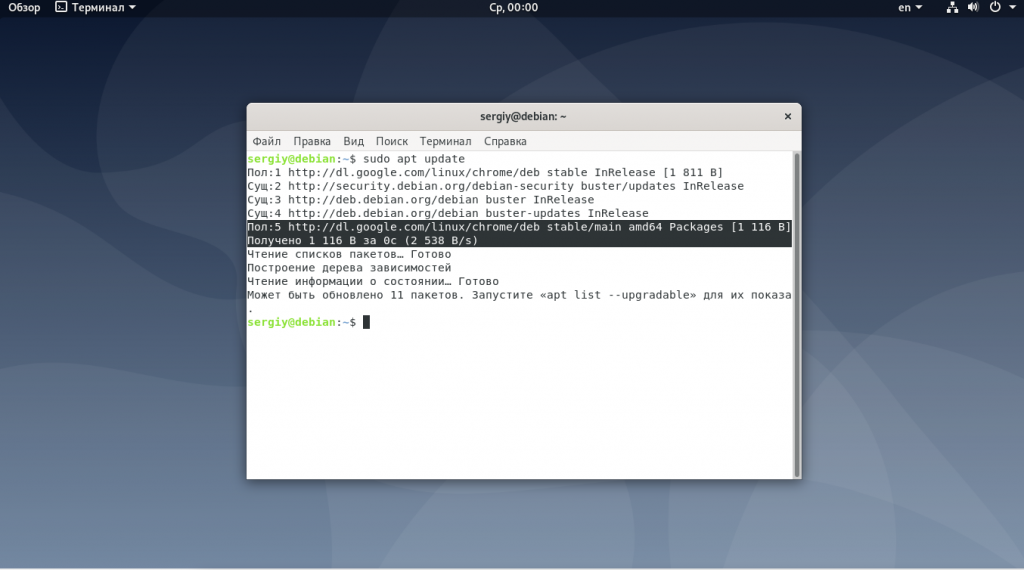Open the Поиск menu
1024x570 pixels.
tap(392, 142)
